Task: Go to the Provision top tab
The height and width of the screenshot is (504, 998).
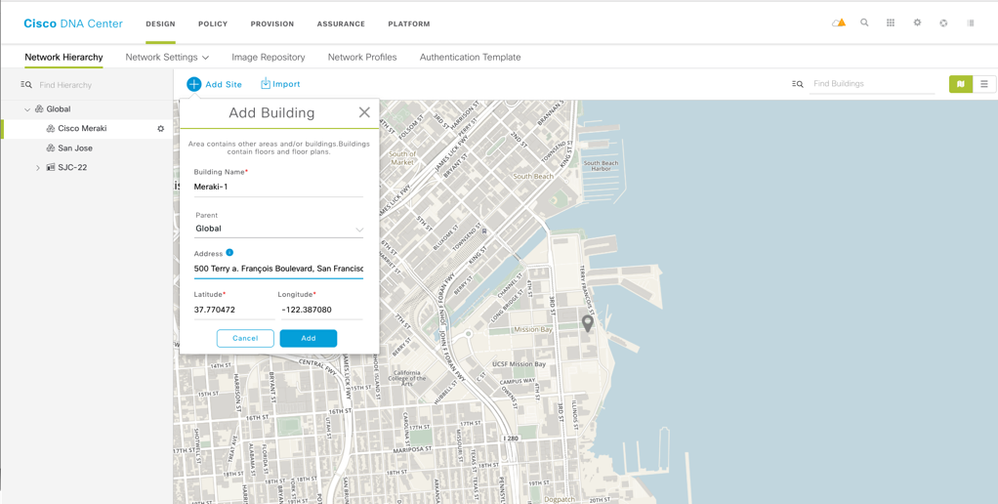Action: (x=272, y=24)
